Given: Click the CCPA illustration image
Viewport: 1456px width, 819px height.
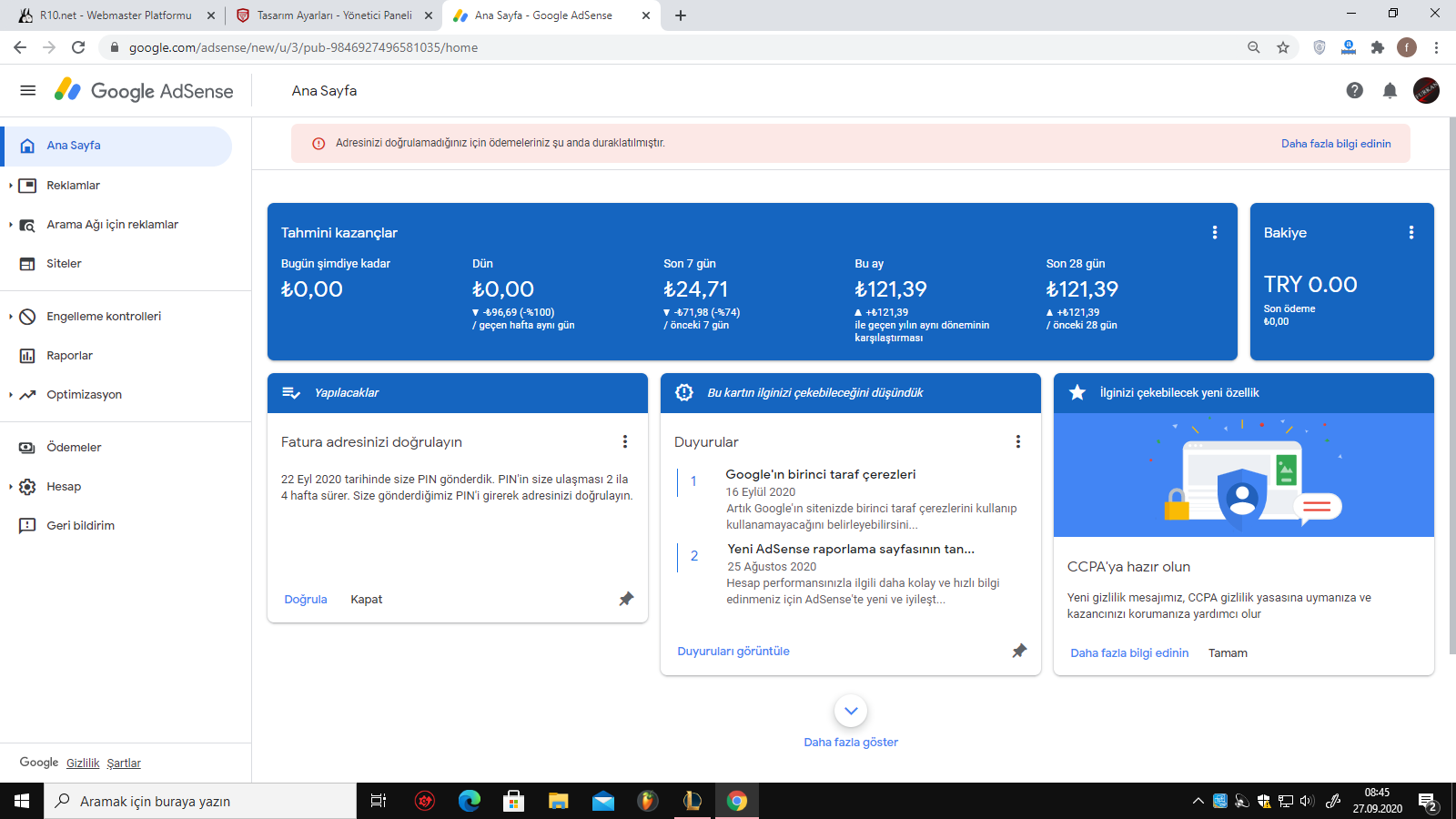Looking at the screenshot, I should (x=1244, y=475).
